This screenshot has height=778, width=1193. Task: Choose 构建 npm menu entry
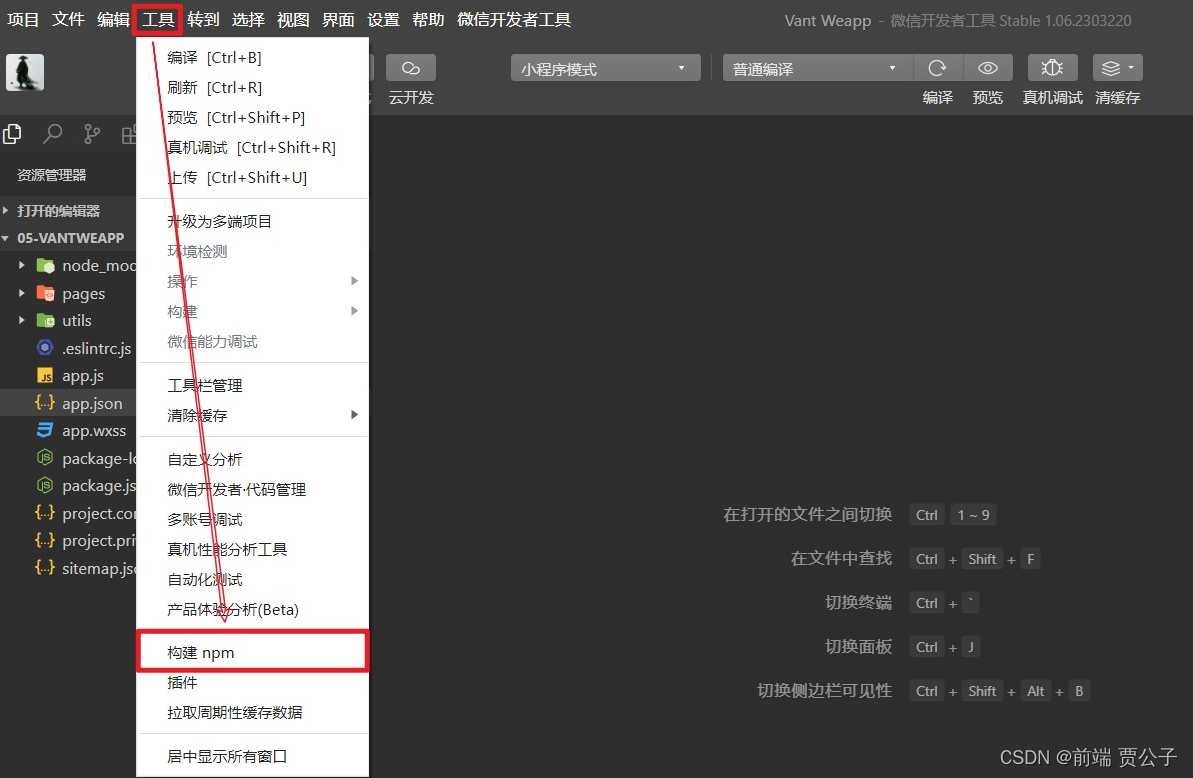coord(253,652)
